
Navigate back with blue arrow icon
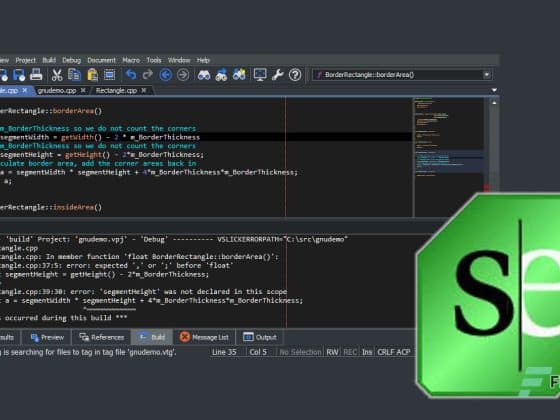point(165,75)
